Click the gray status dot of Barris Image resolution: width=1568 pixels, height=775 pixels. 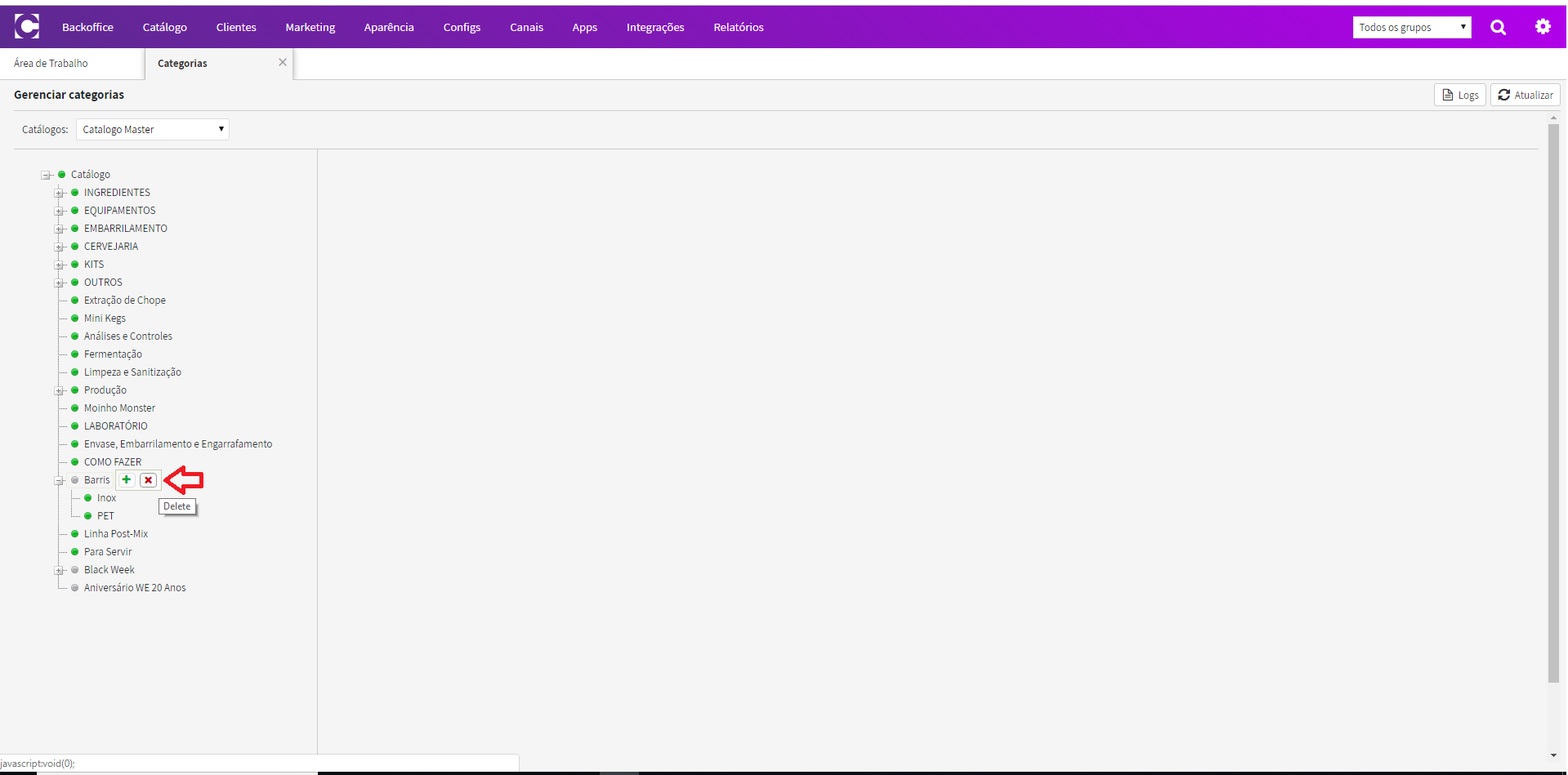75,480
